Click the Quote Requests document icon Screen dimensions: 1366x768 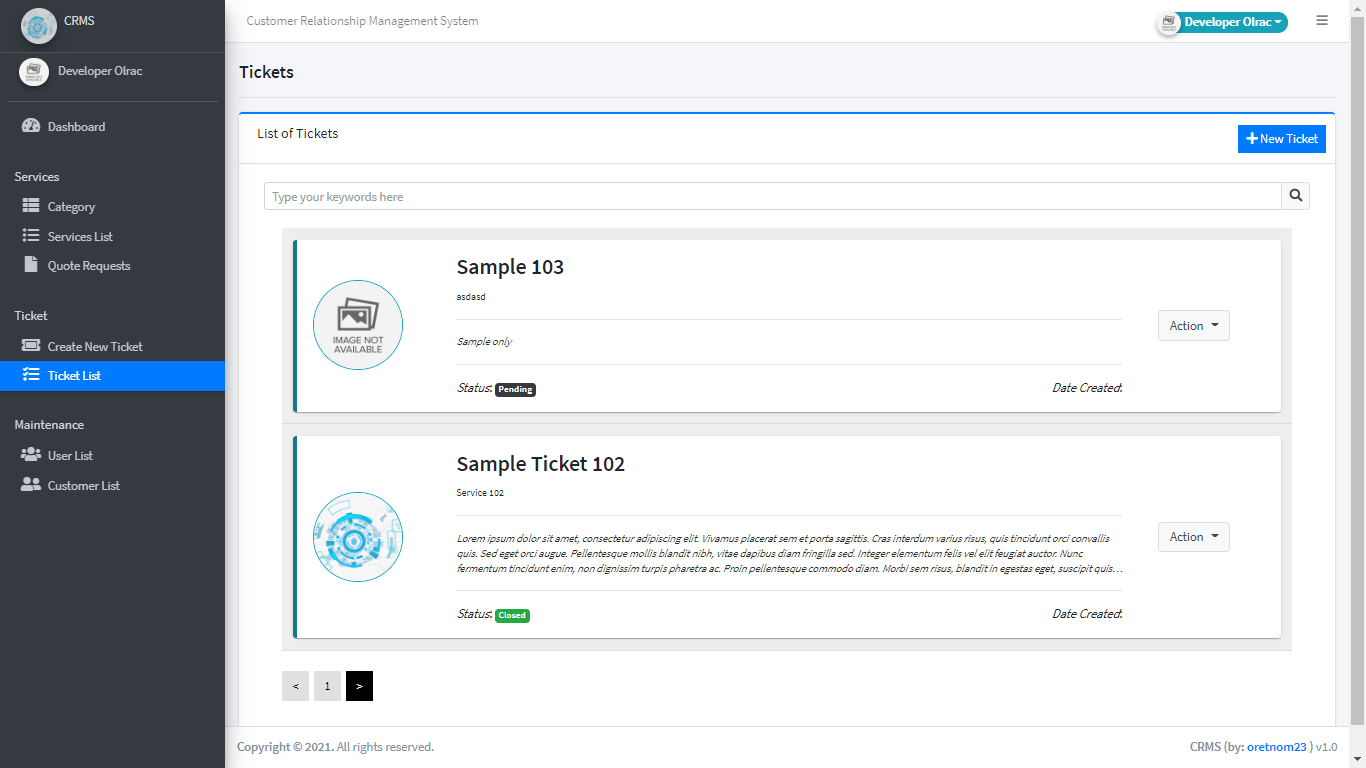coord(31,265)
